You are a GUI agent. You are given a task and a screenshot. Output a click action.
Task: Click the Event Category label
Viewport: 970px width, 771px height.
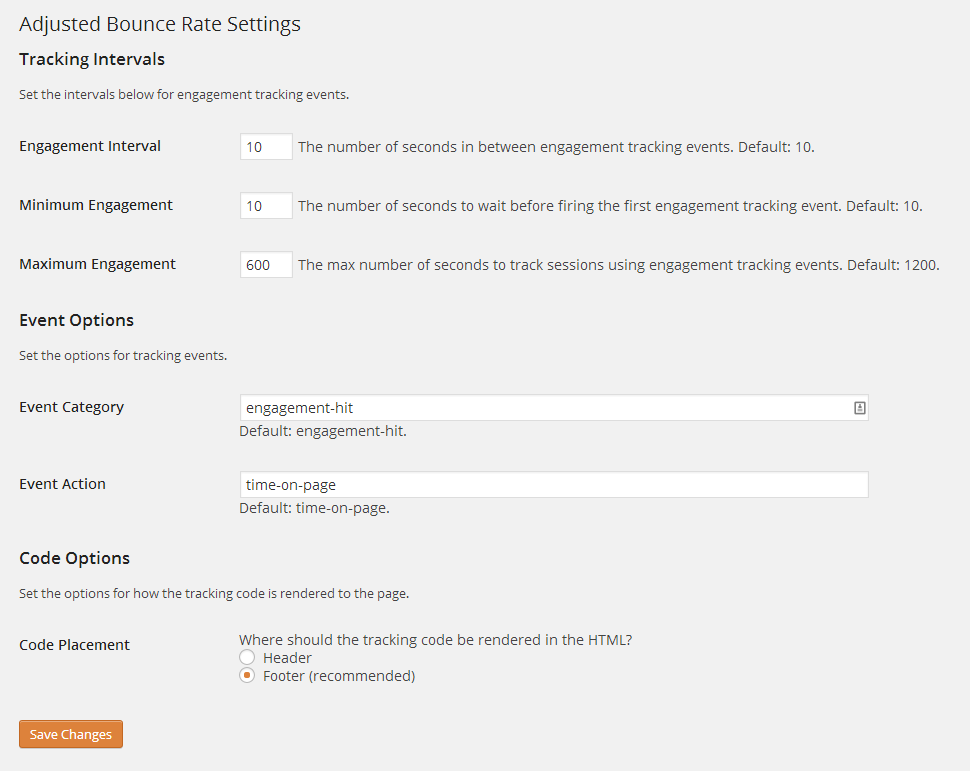tap(71, 407)
